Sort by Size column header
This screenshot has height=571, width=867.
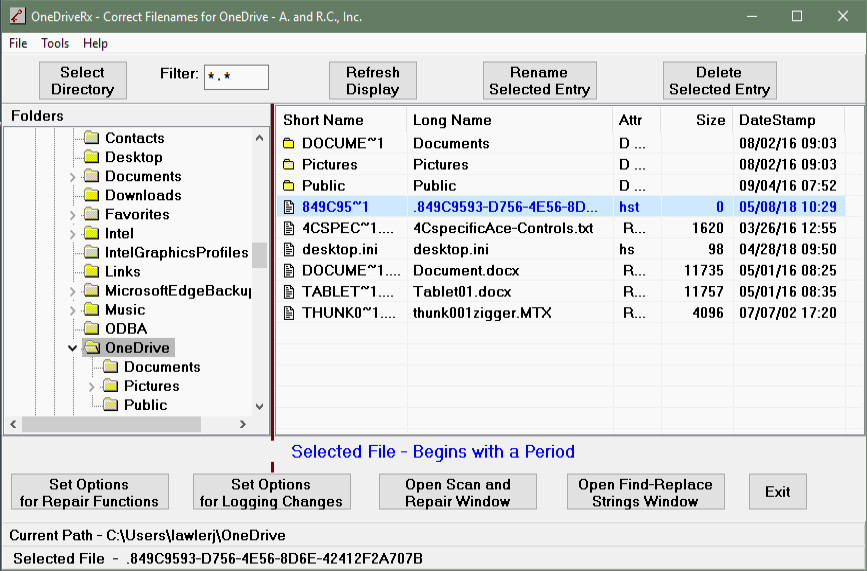coord(697,120)
